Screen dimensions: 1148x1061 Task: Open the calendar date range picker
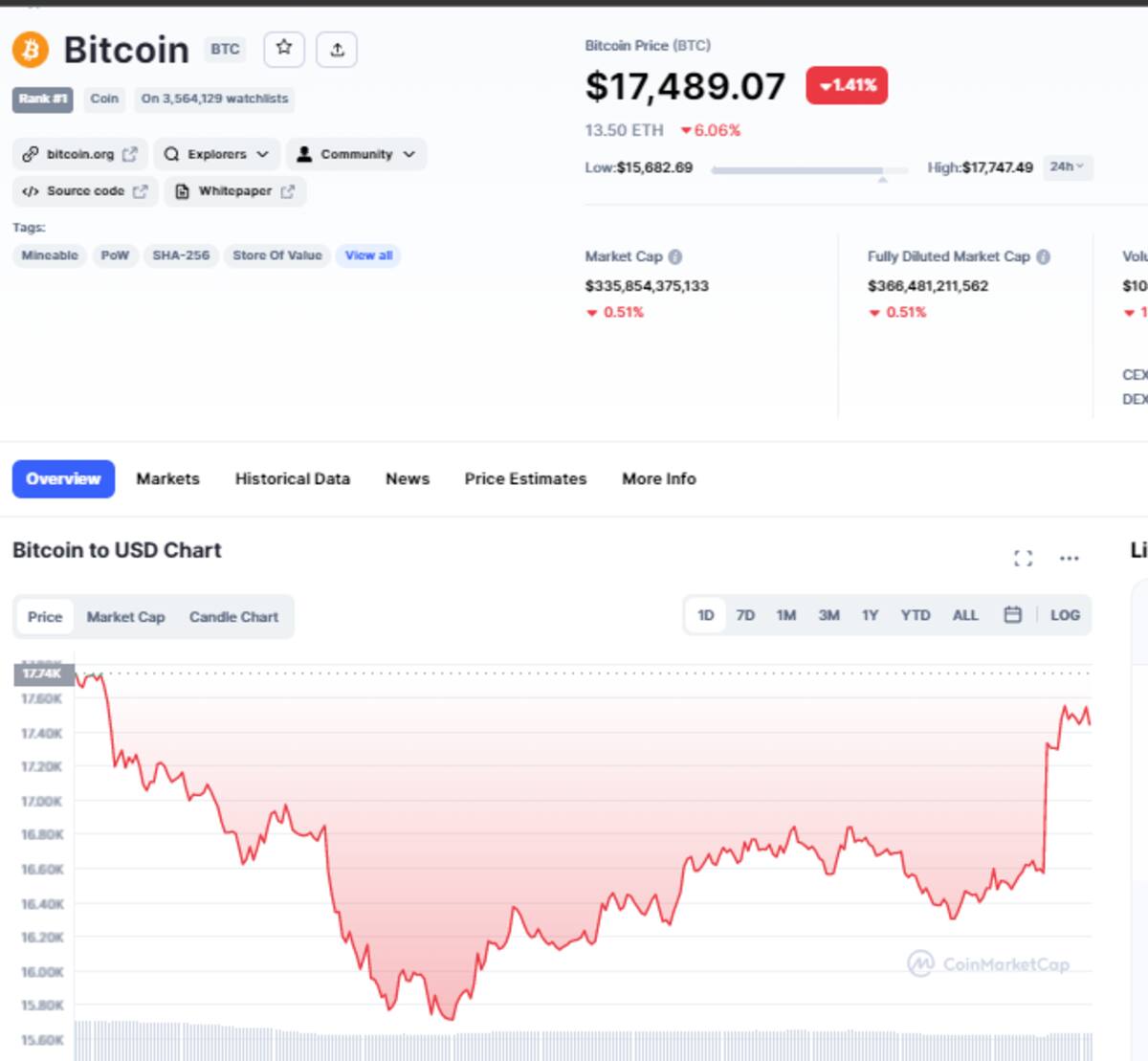[1012, 615]
